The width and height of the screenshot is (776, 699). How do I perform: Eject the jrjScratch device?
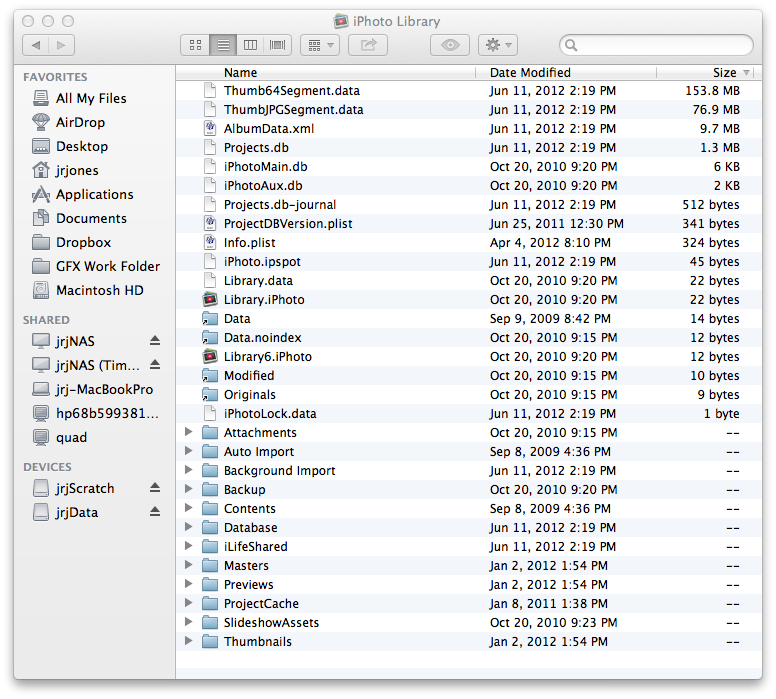pos(155,488)
